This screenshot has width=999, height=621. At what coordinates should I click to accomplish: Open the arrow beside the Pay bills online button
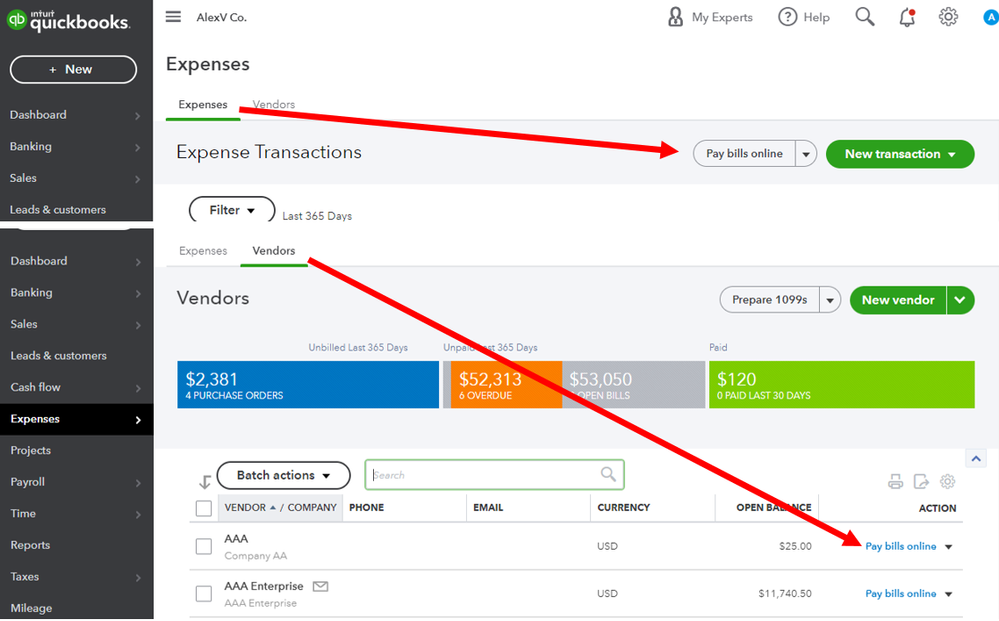click(806, 154)
